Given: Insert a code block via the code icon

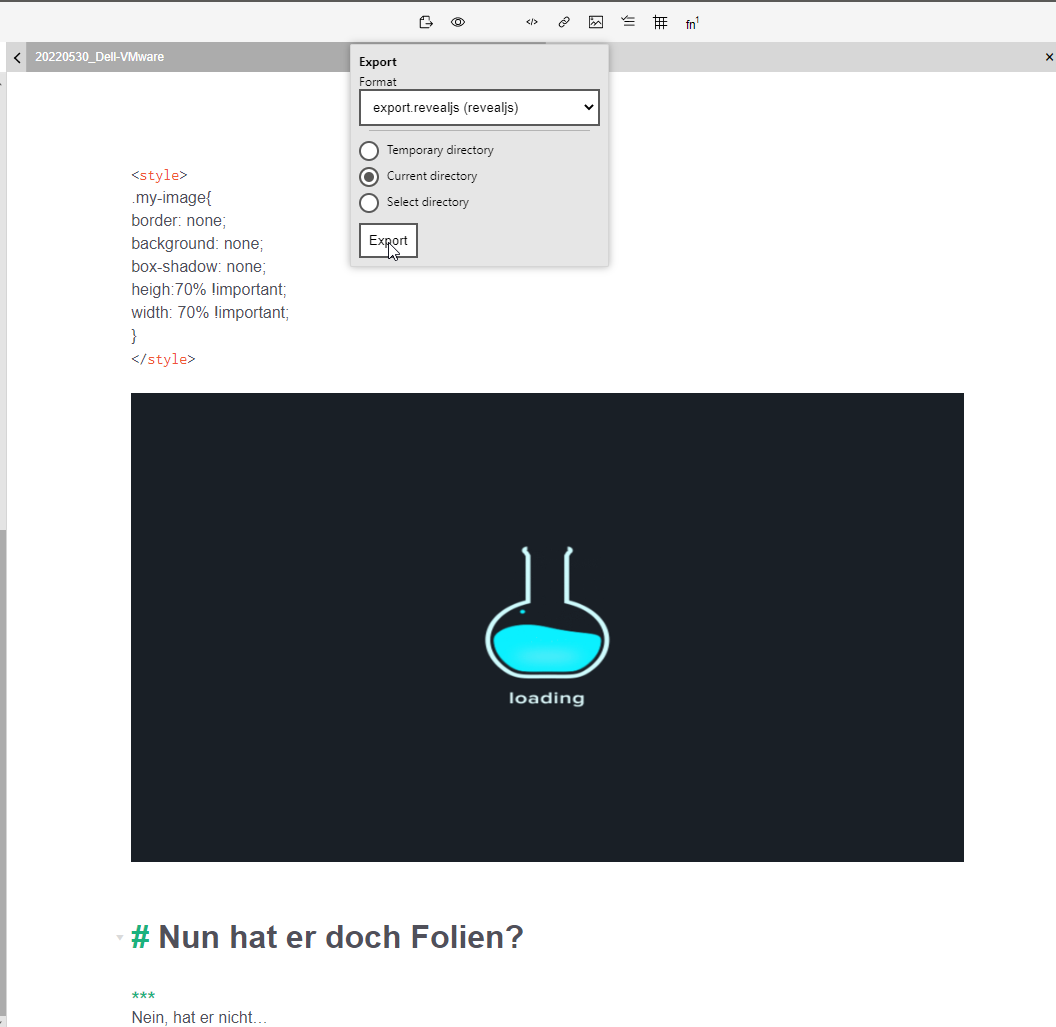Looking at the screenshot, I should tap(532, 22).
